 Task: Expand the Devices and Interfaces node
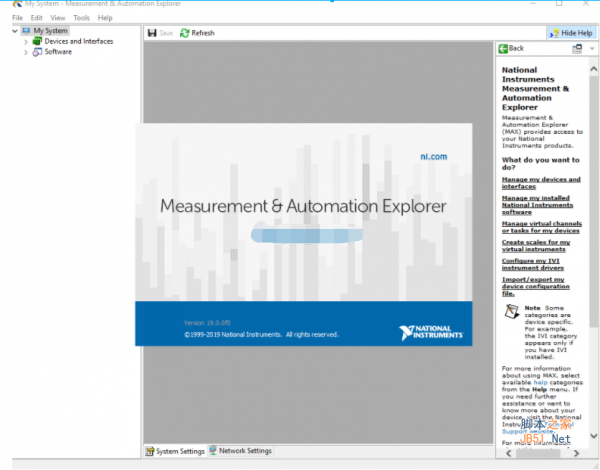[26, 41]
